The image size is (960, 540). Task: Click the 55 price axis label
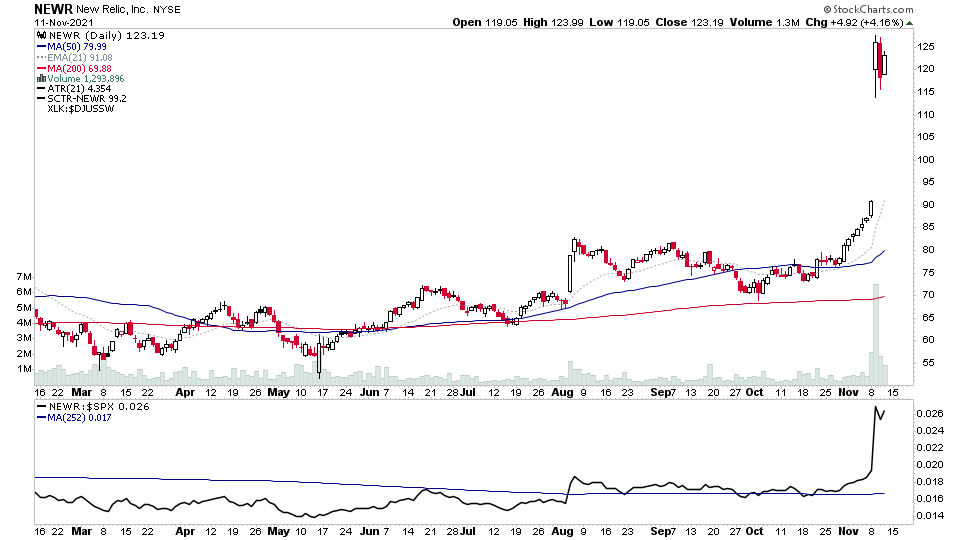point(928,362)
